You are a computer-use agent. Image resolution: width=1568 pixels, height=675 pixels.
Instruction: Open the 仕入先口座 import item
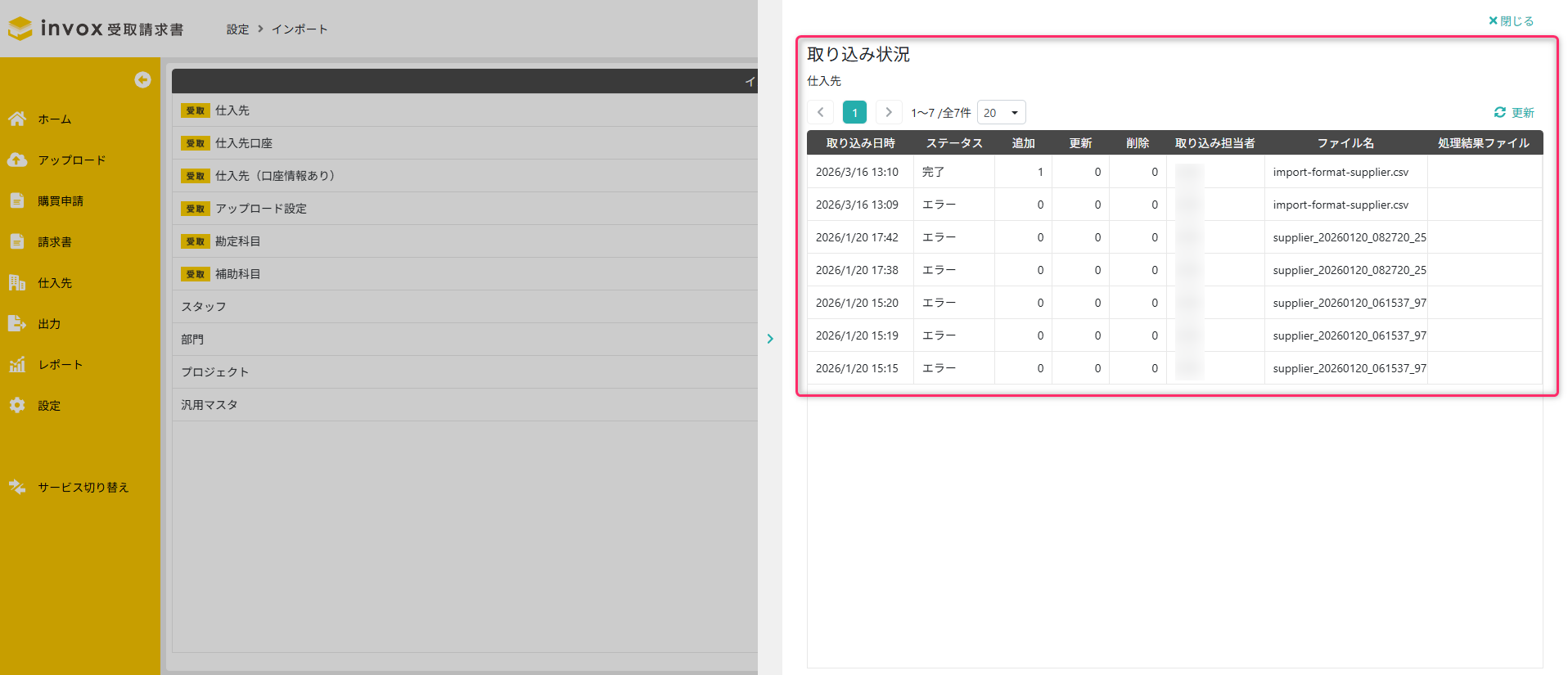243,143
